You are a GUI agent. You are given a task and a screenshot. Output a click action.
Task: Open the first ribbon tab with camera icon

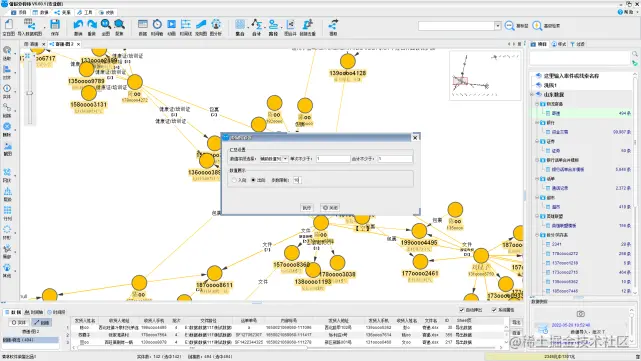(x=19, y=13)
